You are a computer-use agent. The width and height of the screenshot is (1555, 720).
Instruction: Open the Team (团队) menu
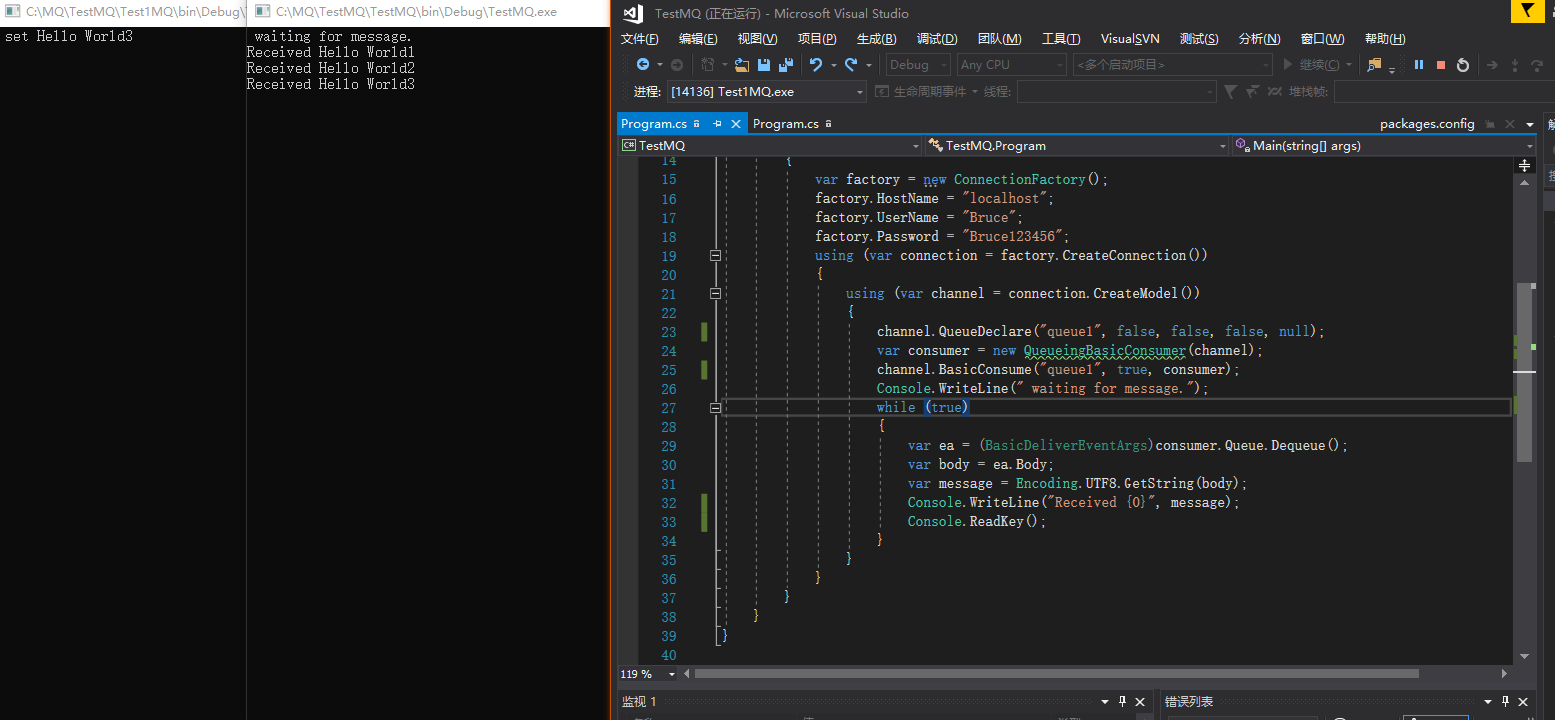(x=1000, y=39)
